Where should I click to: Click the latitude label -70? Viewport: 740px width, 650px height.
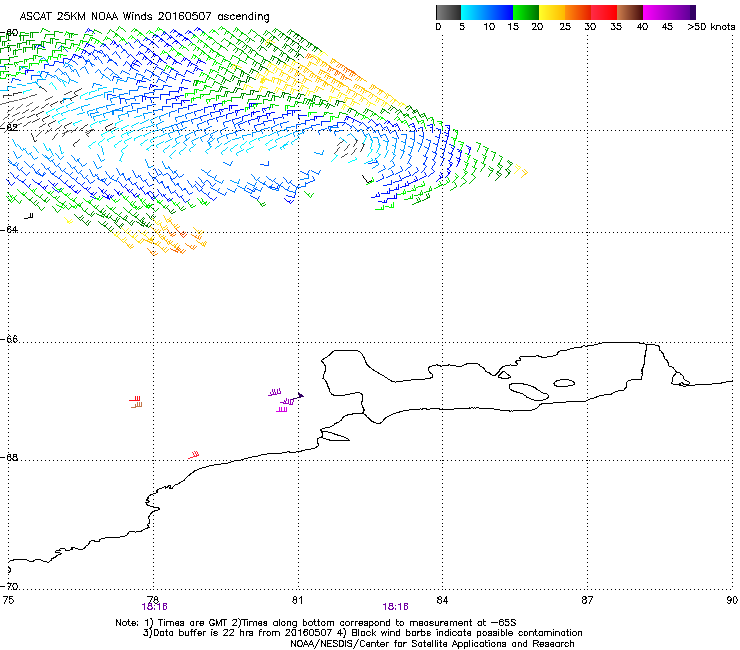(x=9, y=586)
